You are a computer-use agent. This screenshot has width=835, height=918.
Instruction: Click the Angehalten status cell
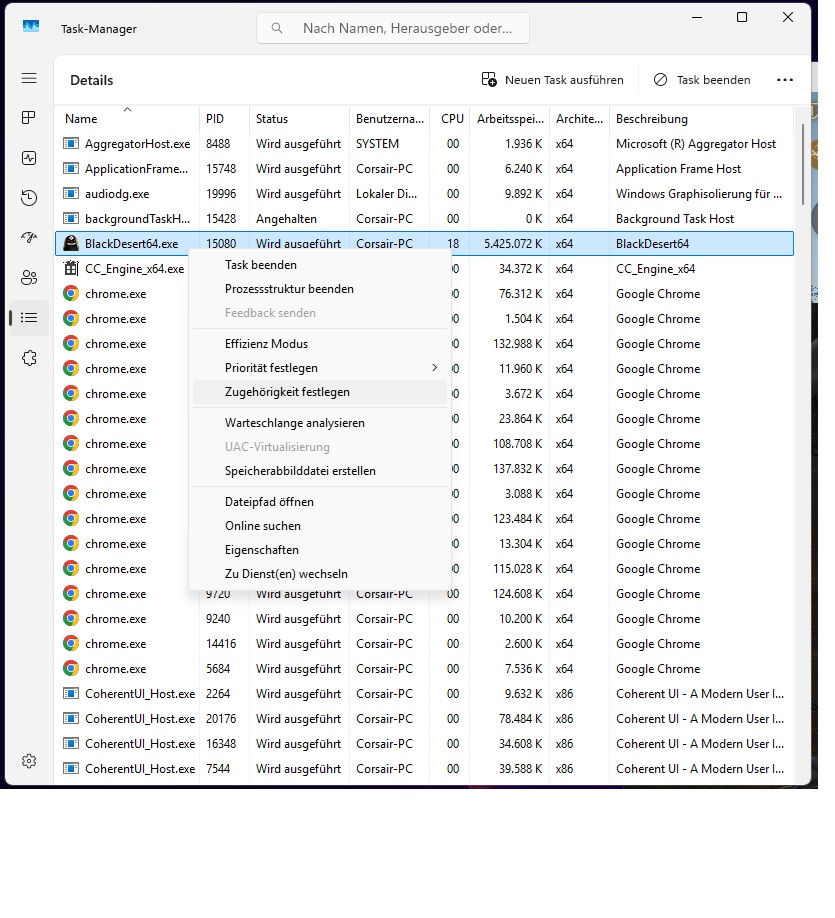point(286,219)
